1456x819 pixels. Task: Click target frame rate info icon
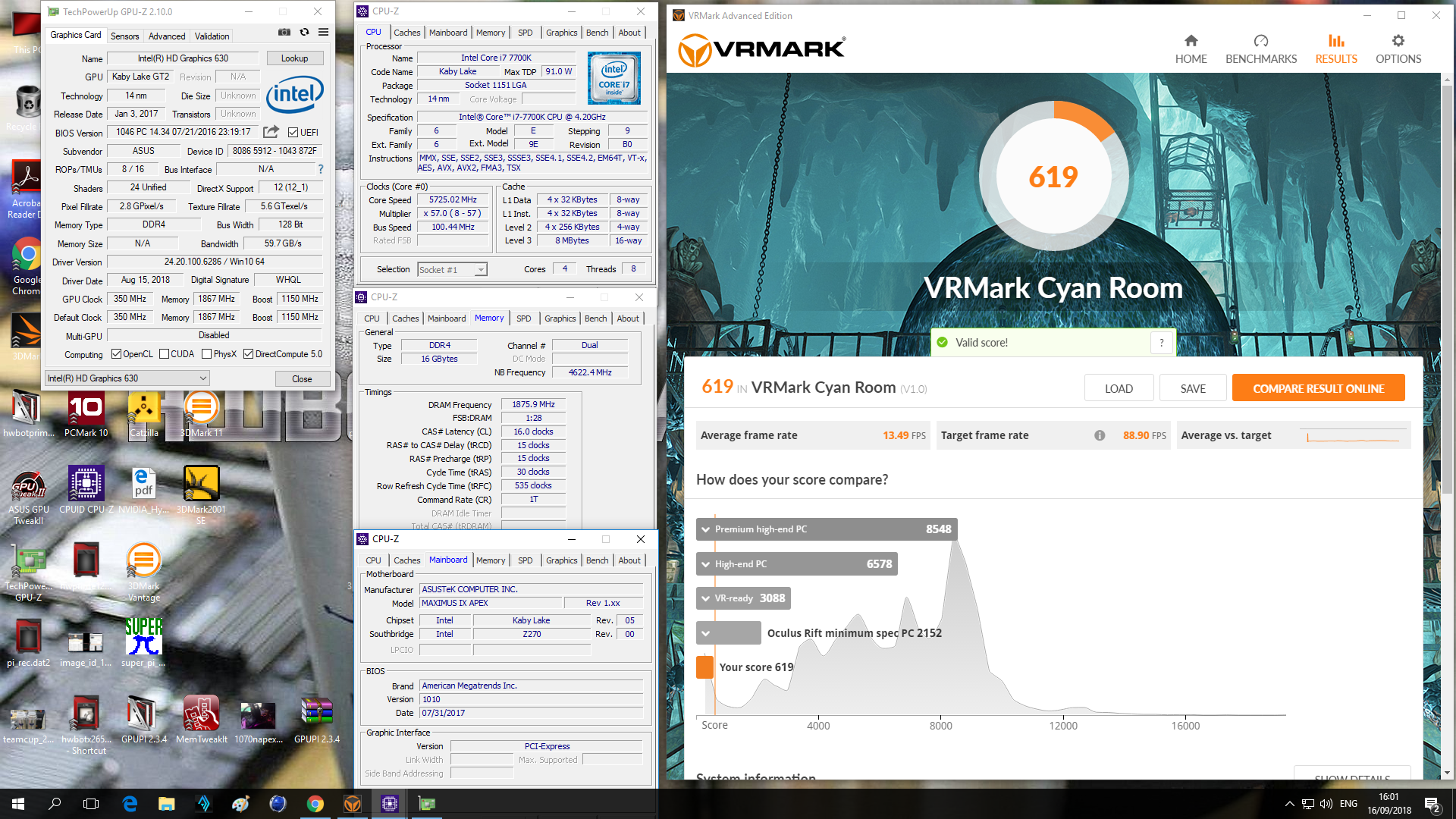pyautogui.click(x=1100, y=435)
